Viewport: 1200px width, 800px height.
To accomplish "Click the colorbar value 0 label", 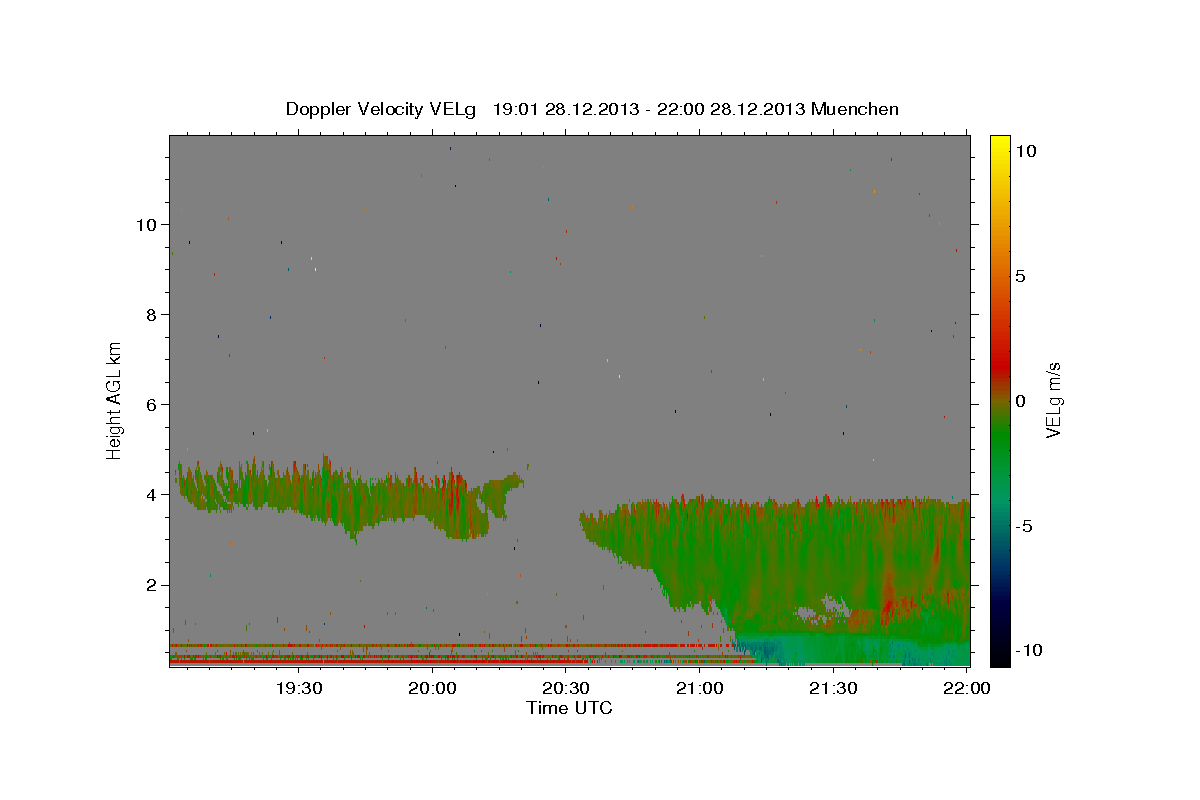I will click(1020, 401).
